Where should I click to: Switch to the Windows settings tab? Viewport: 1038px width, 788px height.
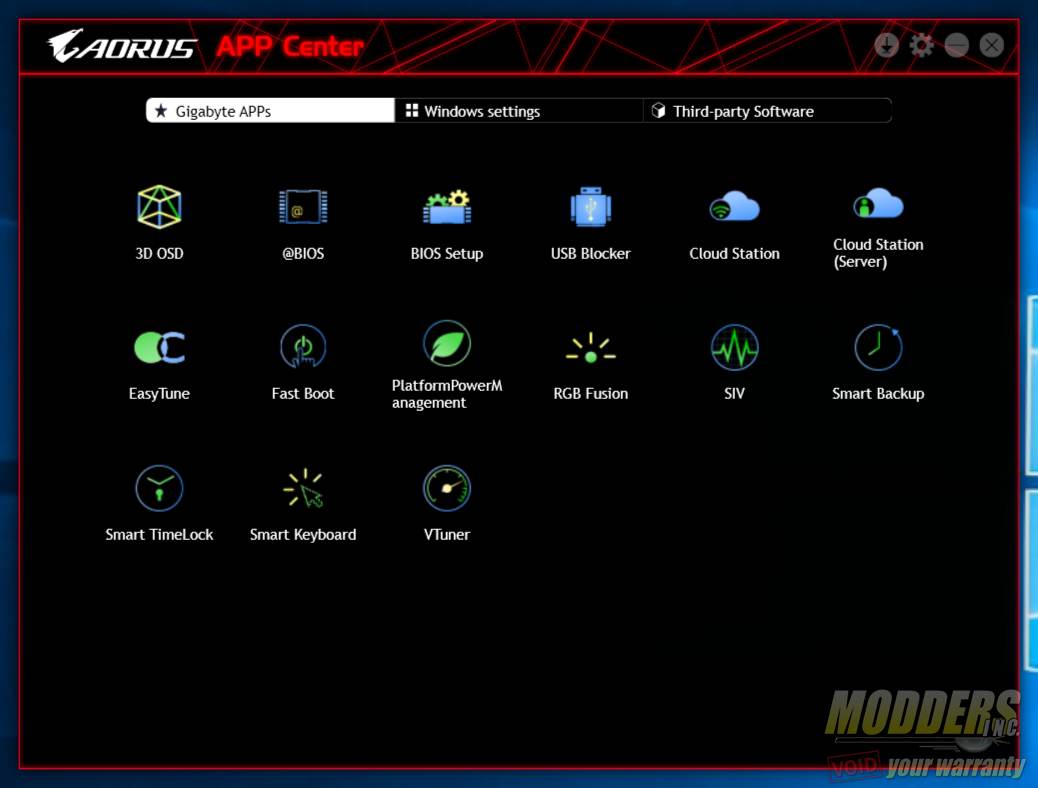tap(518, 111)
